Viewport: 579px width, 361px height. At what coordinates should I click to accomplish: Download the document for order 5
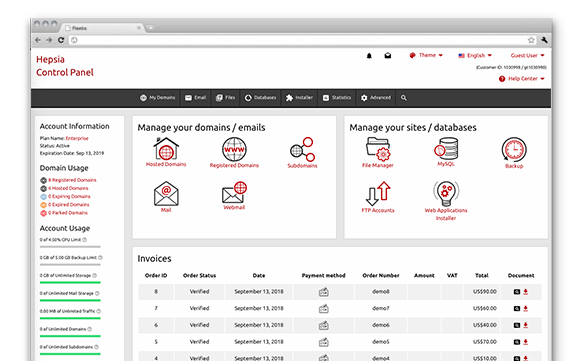click(x=525, y=342)
